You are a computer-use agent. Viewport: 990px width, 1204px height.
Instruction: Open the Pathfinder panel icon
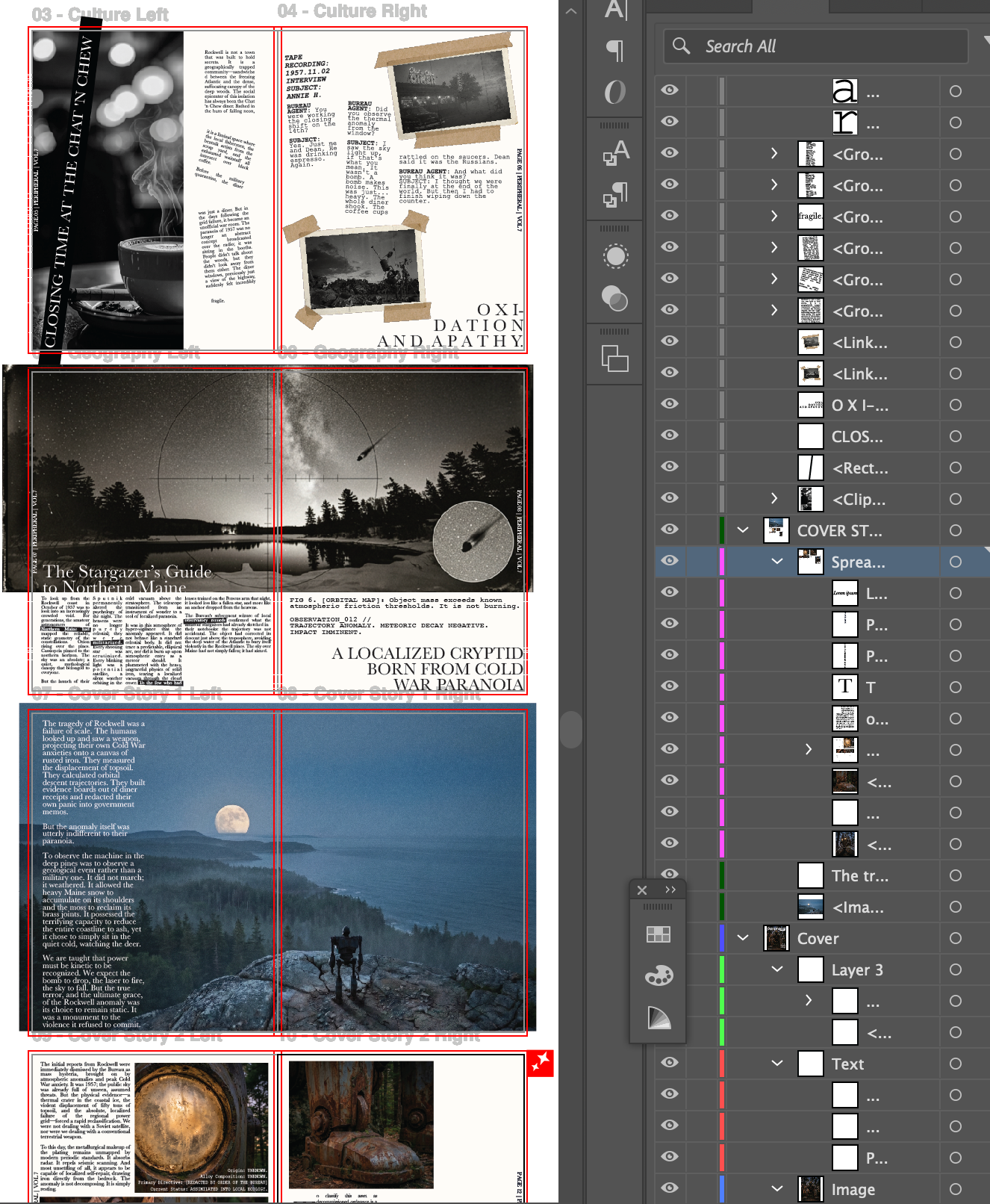point(615,359)
